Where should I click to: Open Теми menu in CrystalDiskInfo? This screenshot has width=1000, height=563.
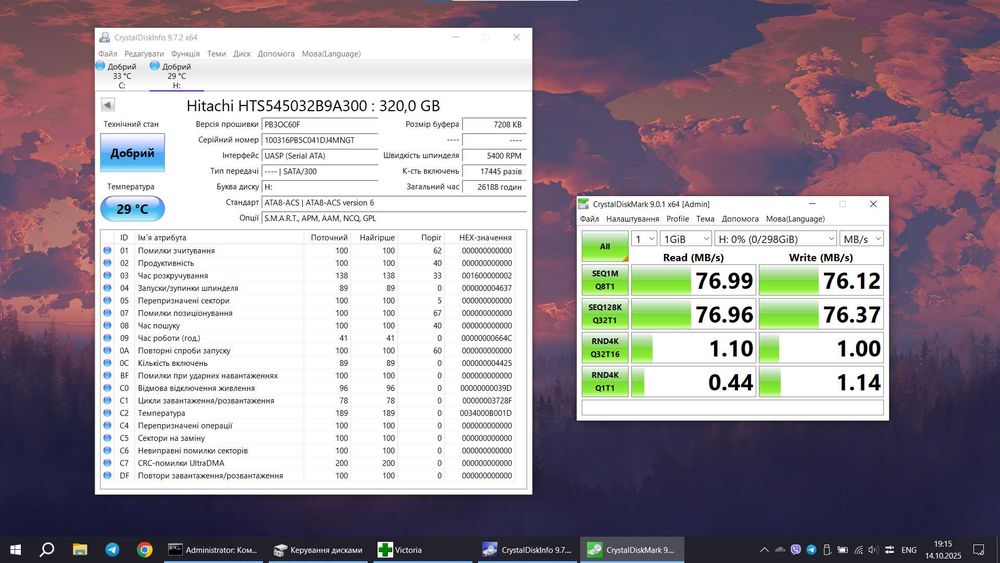point(216,54)
